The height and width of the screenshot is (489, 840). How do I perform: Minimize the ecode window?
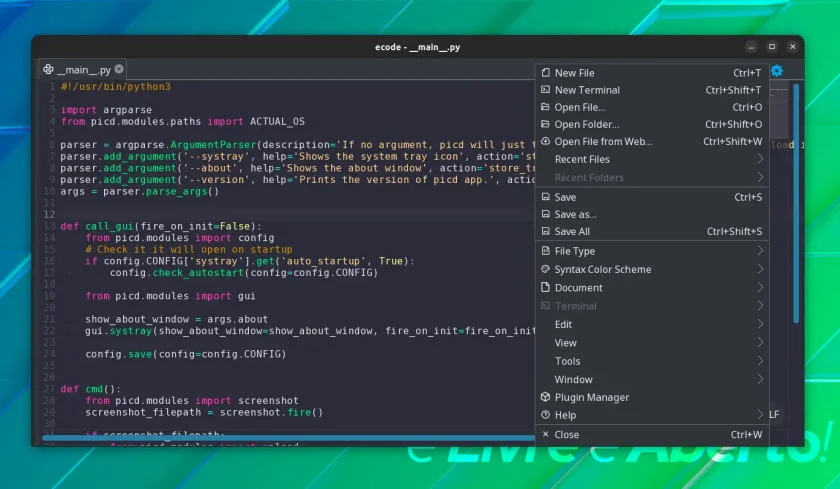751,47
